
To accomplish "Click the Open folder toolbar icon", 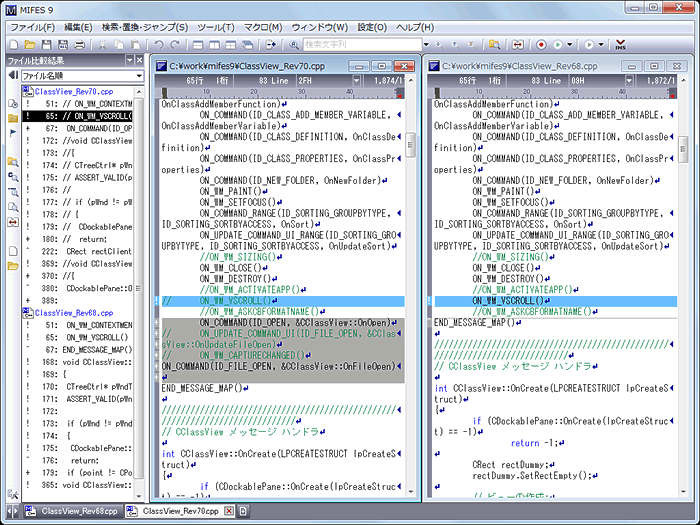I will click(29, 45).
